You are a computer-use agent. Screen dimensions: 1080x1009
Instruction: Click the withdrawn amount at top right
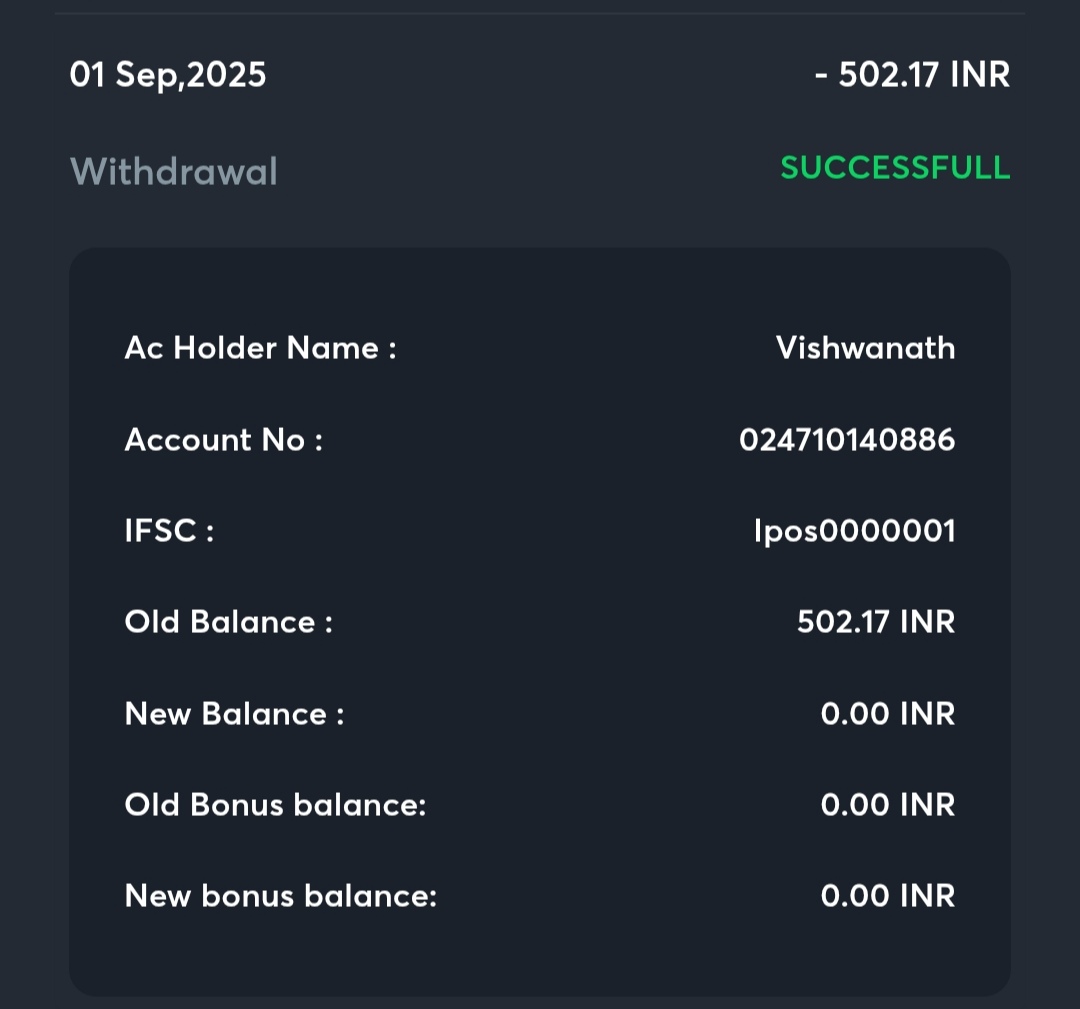point(912,75)
